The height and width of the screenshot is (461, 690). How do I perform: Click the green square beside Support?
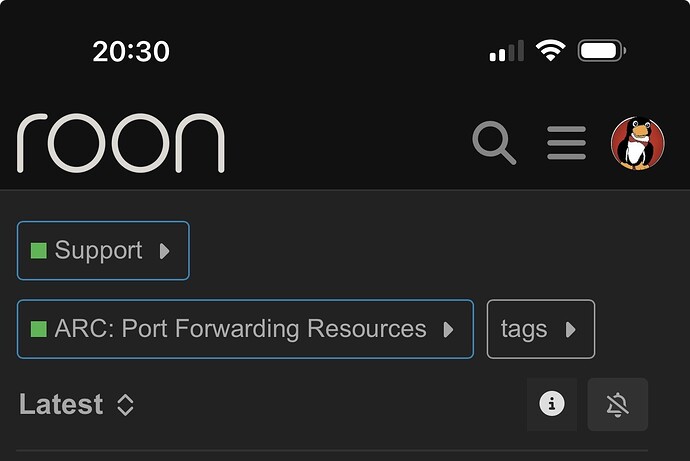[x=39, y=250]
